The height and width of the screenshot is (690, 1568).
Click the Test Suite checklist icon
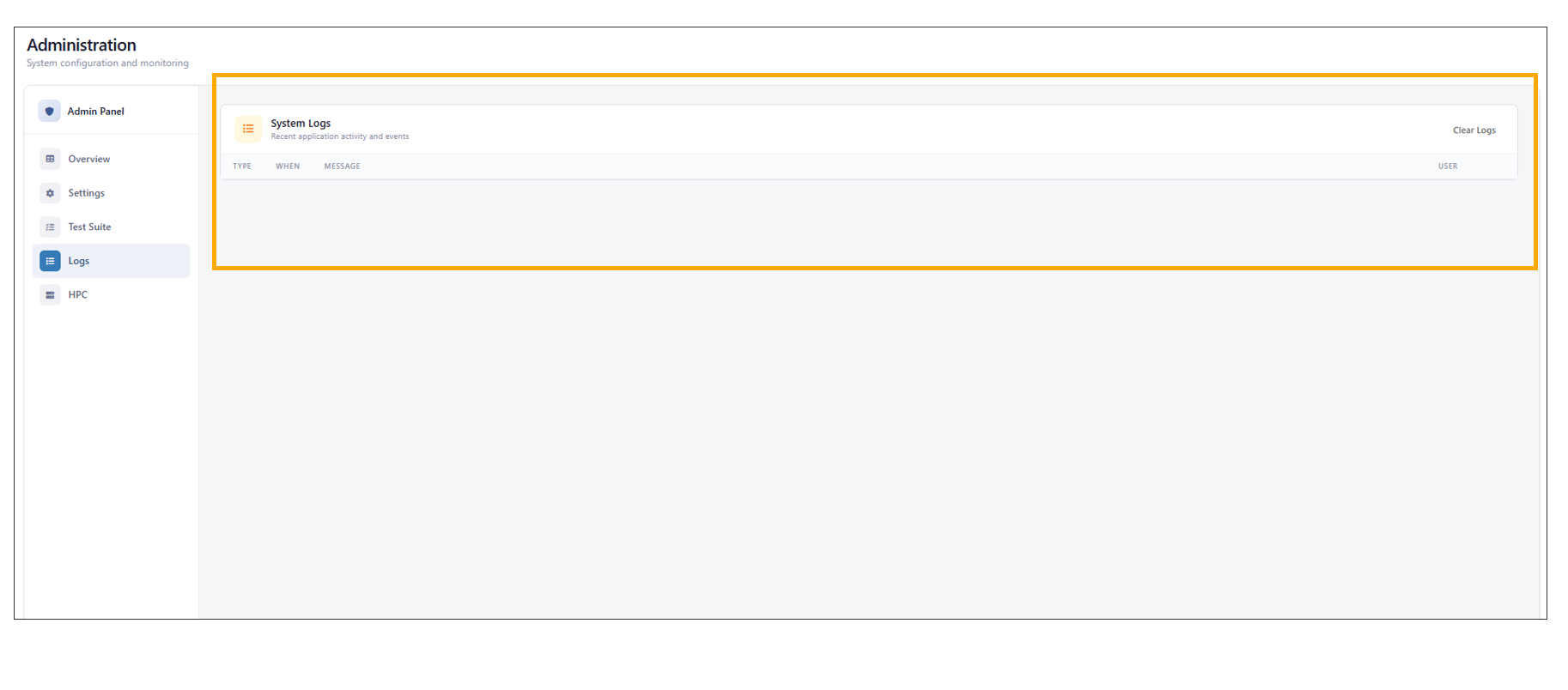pyautogui.click(x=50, y=227)
